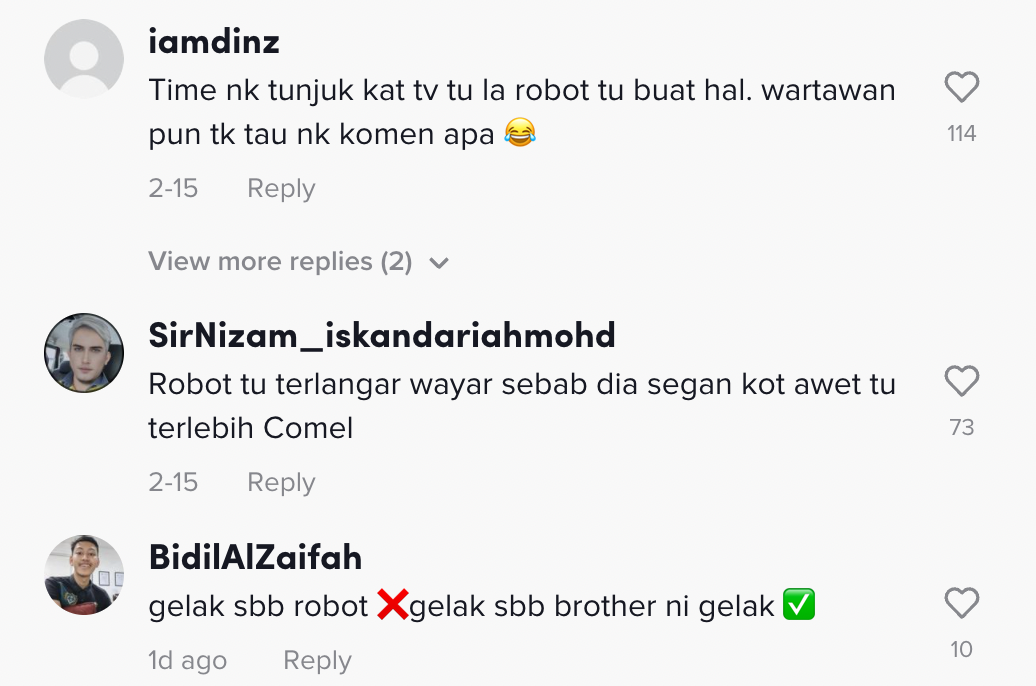Image resolution: width=1036 pixels, height=686 pixels.
Task: Reply to SirNizam_iskandariahmohd's comment
Action: [x=281, y=483]
